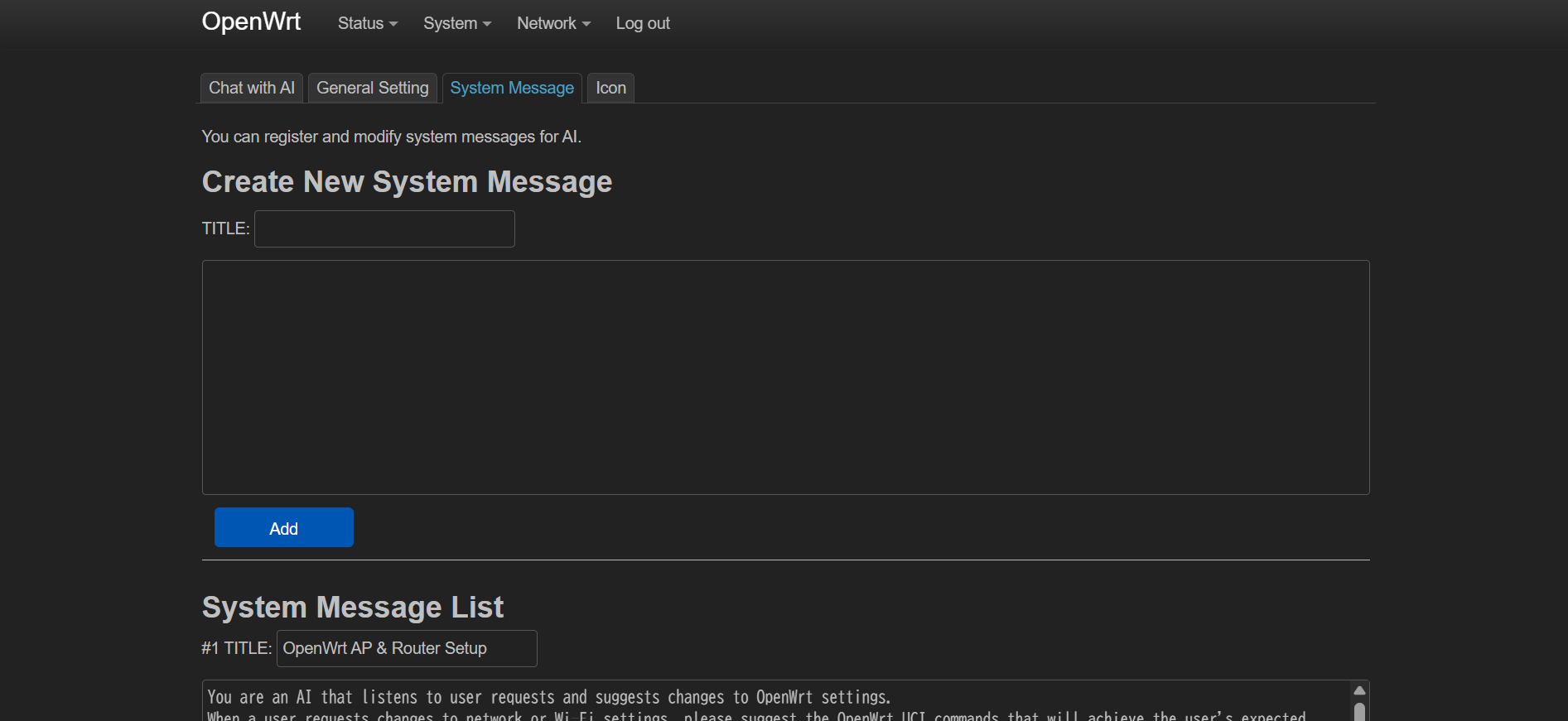Image resolution: width=1568 pixels, height=721 pixels.
Task: Open the Icon tab
Action: (611, 88)
